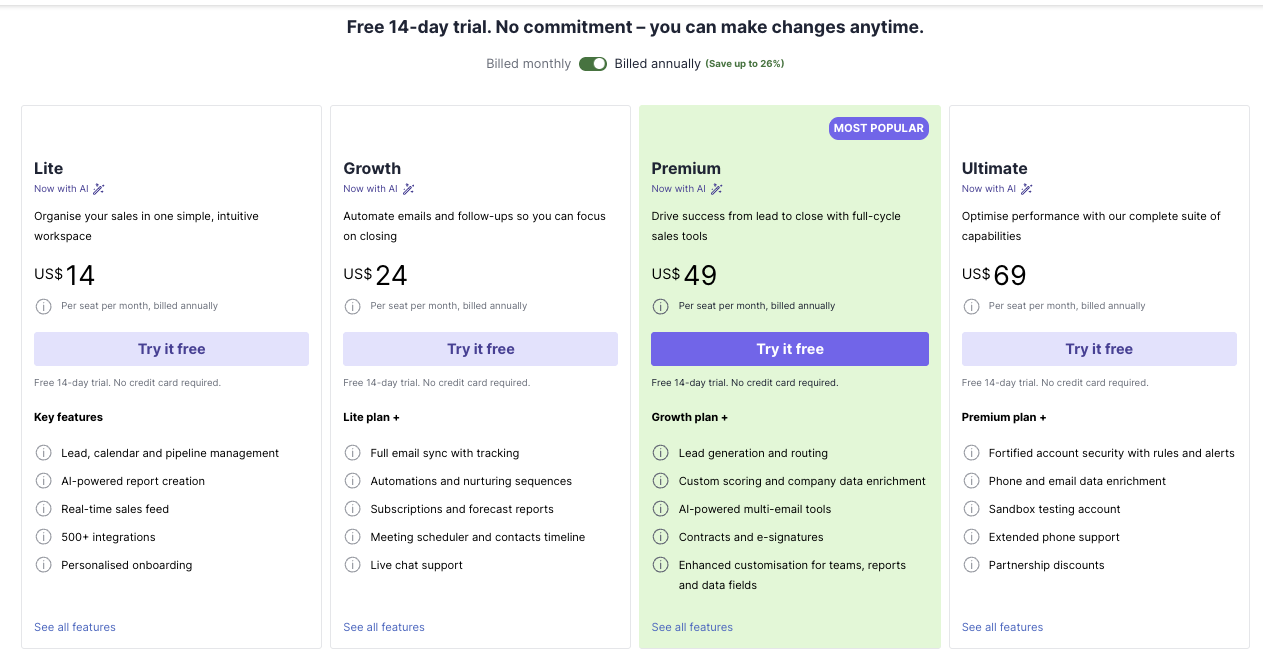1263x660 pixels.
Task: Start the Premium plan with Try it free
Action: pyautogui.click(x=790, y=349)
